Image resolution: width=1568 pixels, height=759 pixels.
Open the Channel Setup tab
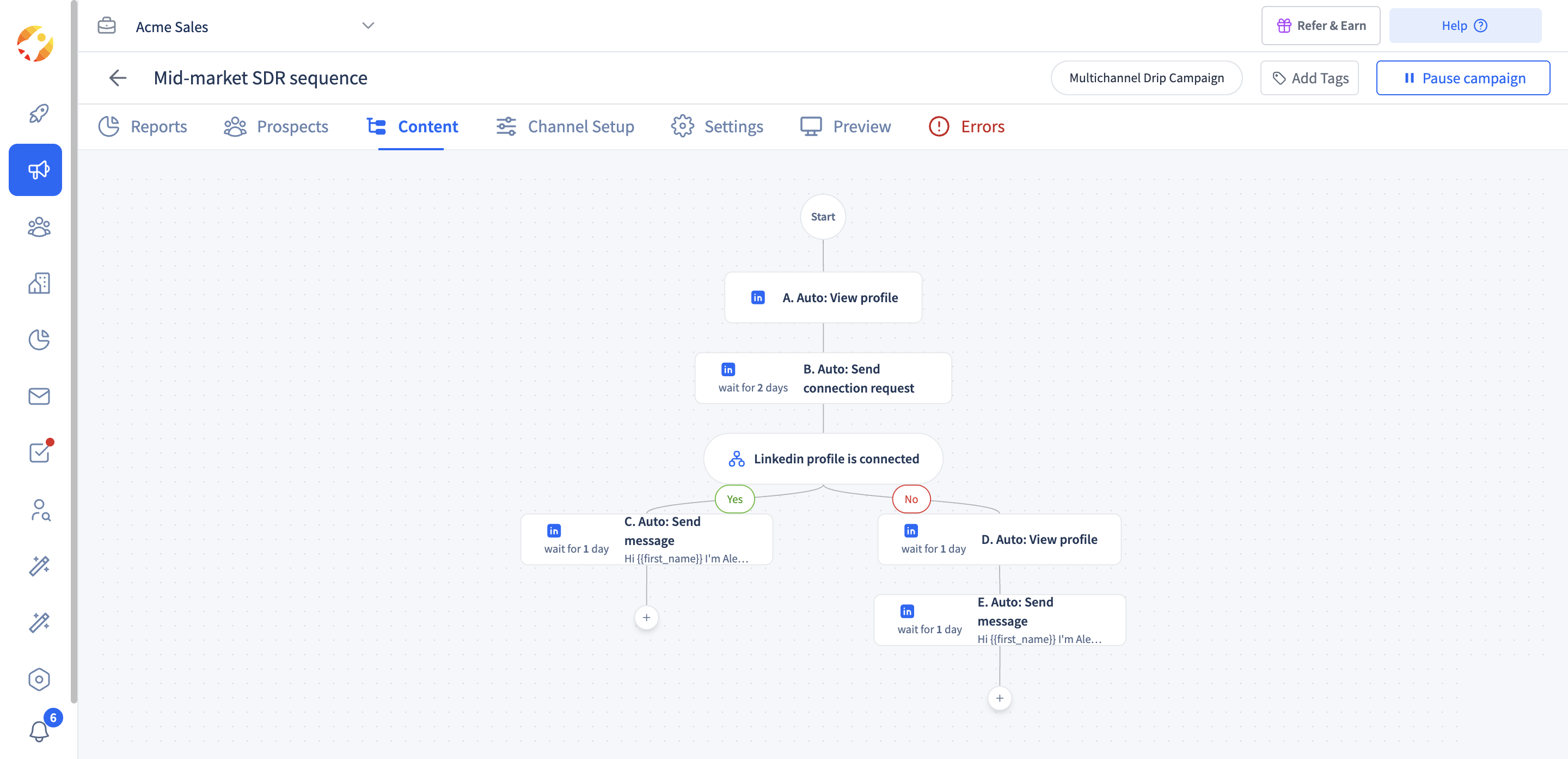click(565, 127)
